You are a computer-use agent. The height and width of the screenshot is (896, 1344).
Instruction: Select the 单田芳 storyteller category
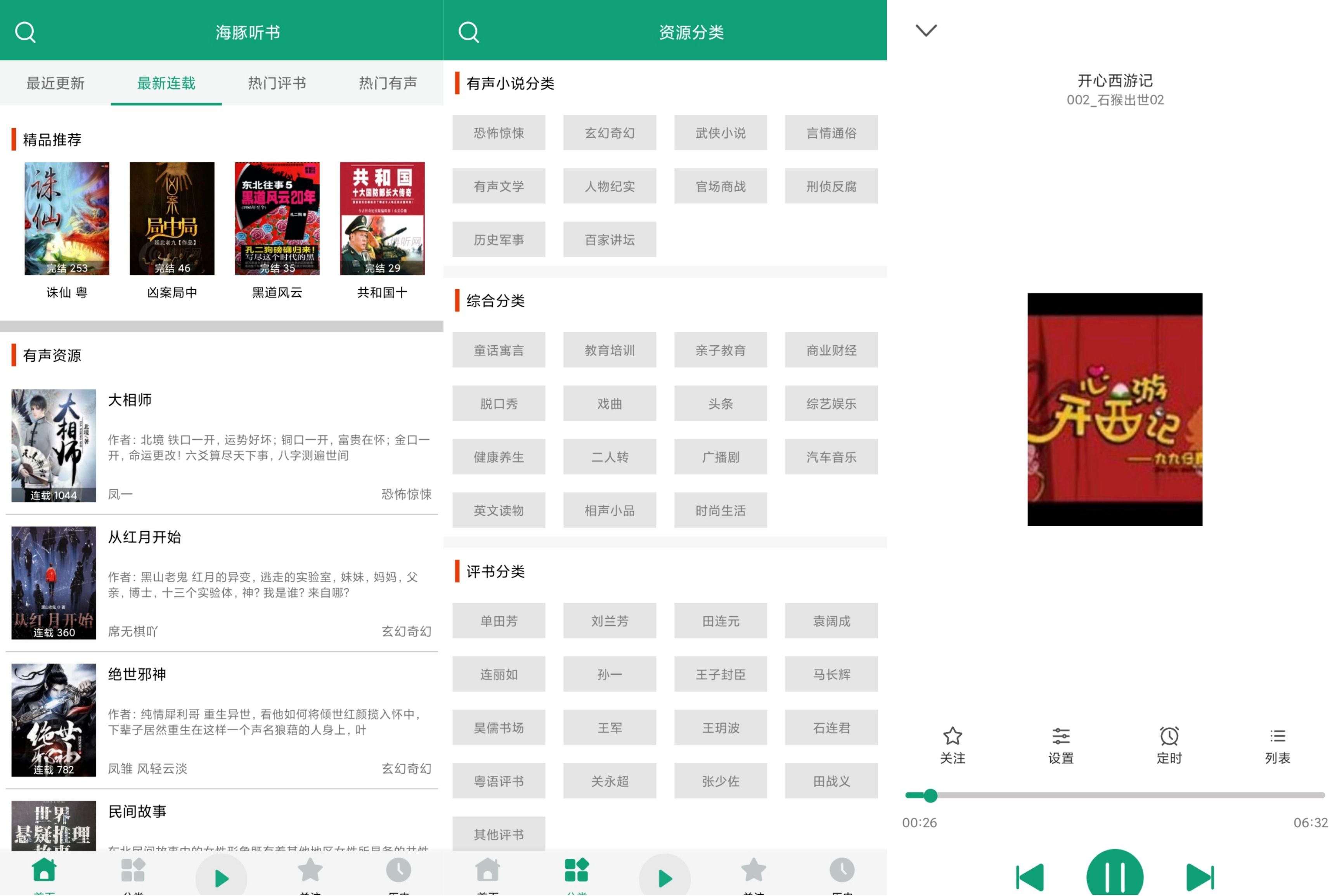click(x=499, y=620)
